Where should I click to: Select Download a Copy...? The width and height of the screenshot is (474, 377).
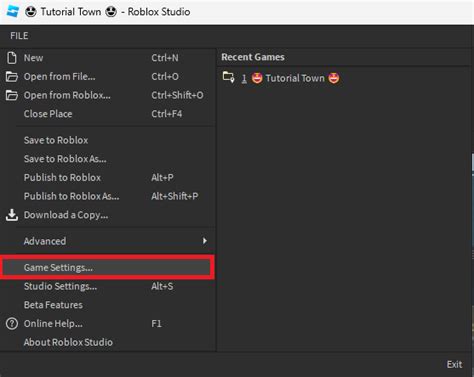point(108,215)
